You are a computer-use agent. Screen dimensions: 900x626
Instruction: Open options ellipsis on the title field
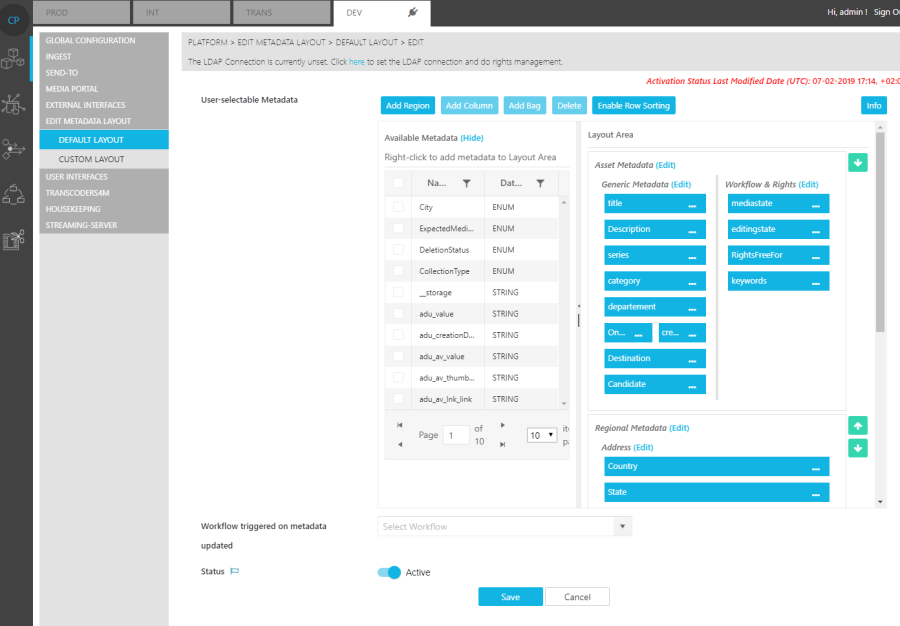[692, 204]
